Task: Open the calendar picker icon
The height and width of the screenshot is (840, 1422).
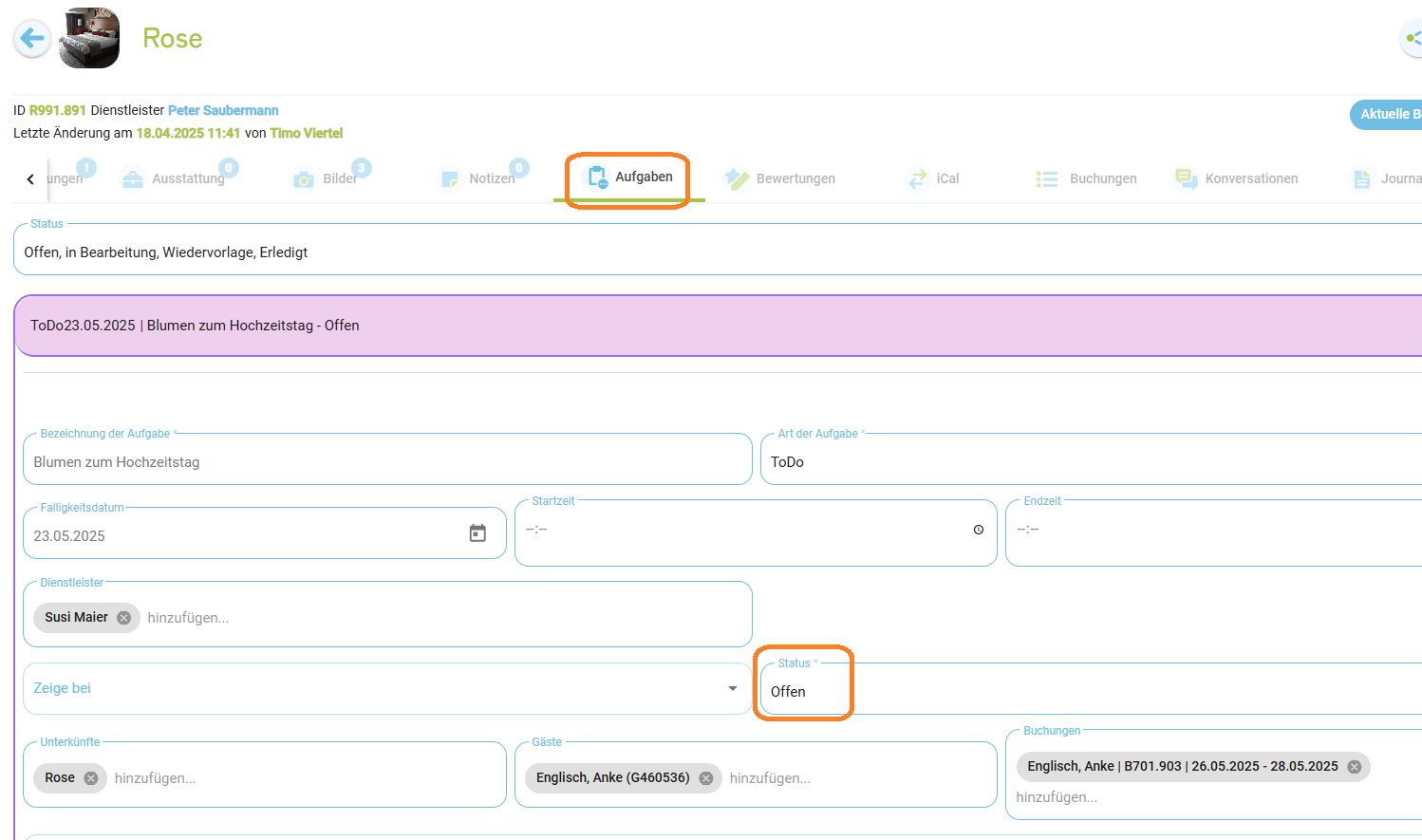Action: tap(477, 533)
